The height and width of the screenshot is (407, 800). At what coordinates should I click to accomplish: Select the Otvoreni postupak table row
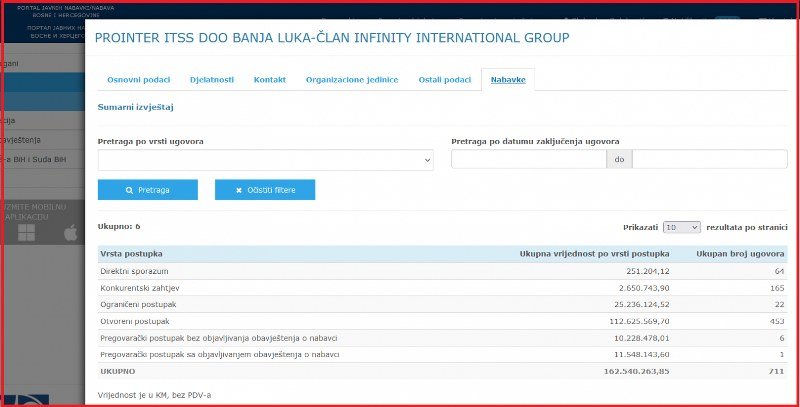(442, 321)
